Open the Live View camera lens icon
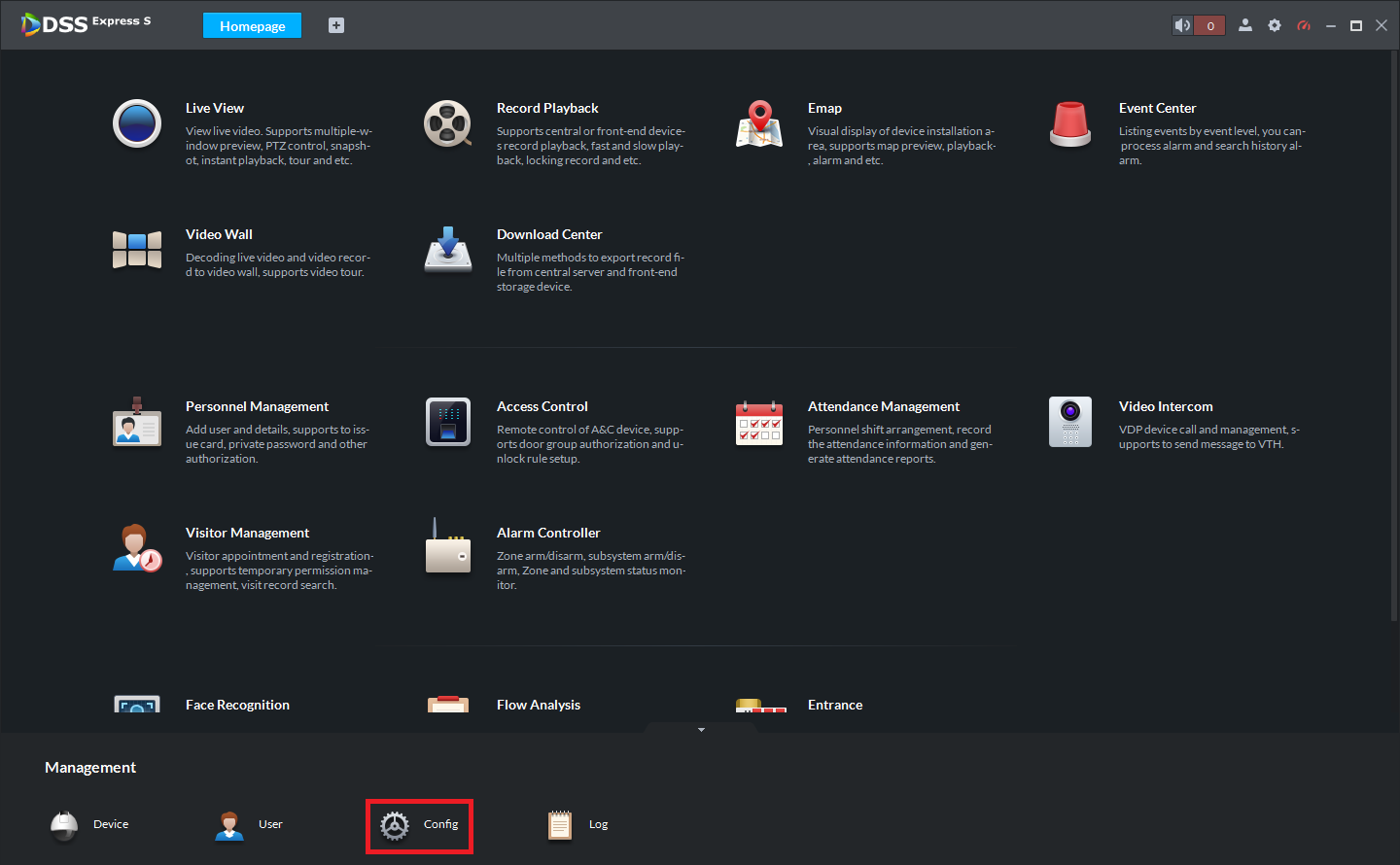Viewport: 1400px width, 865px height. [x=137, y=123]
